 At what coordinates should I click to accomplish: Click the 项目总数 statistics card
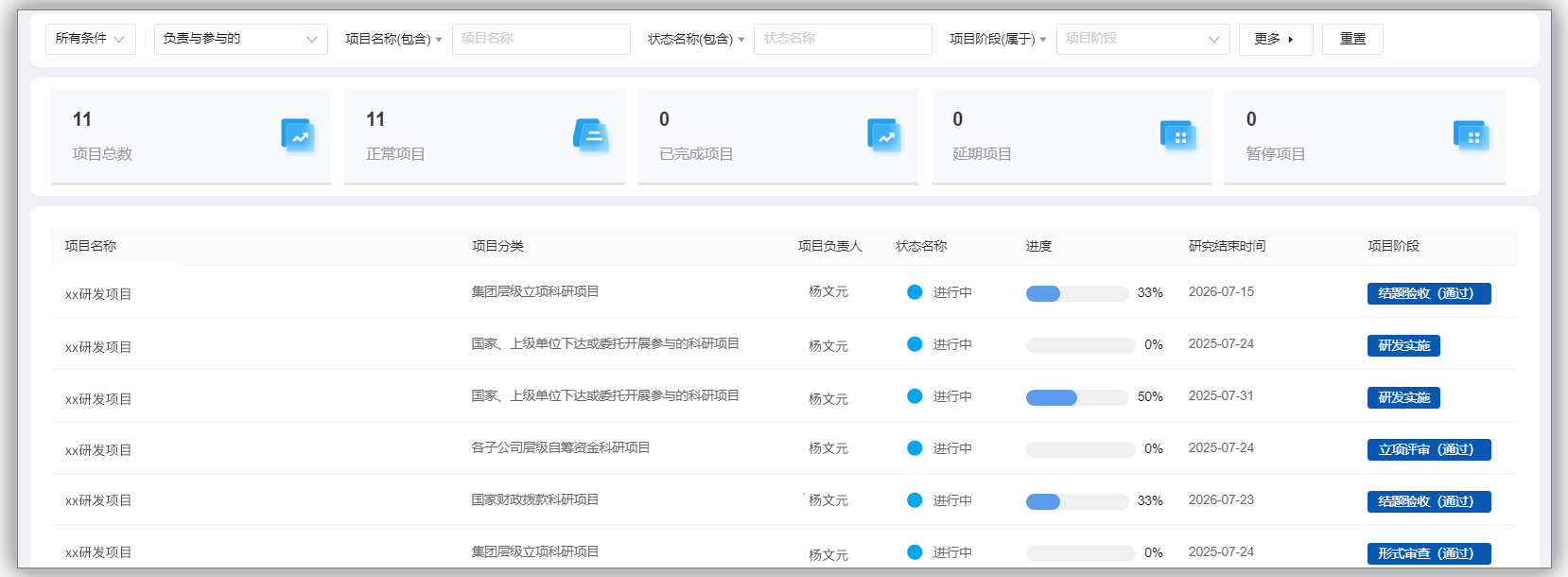coord(191,136)
